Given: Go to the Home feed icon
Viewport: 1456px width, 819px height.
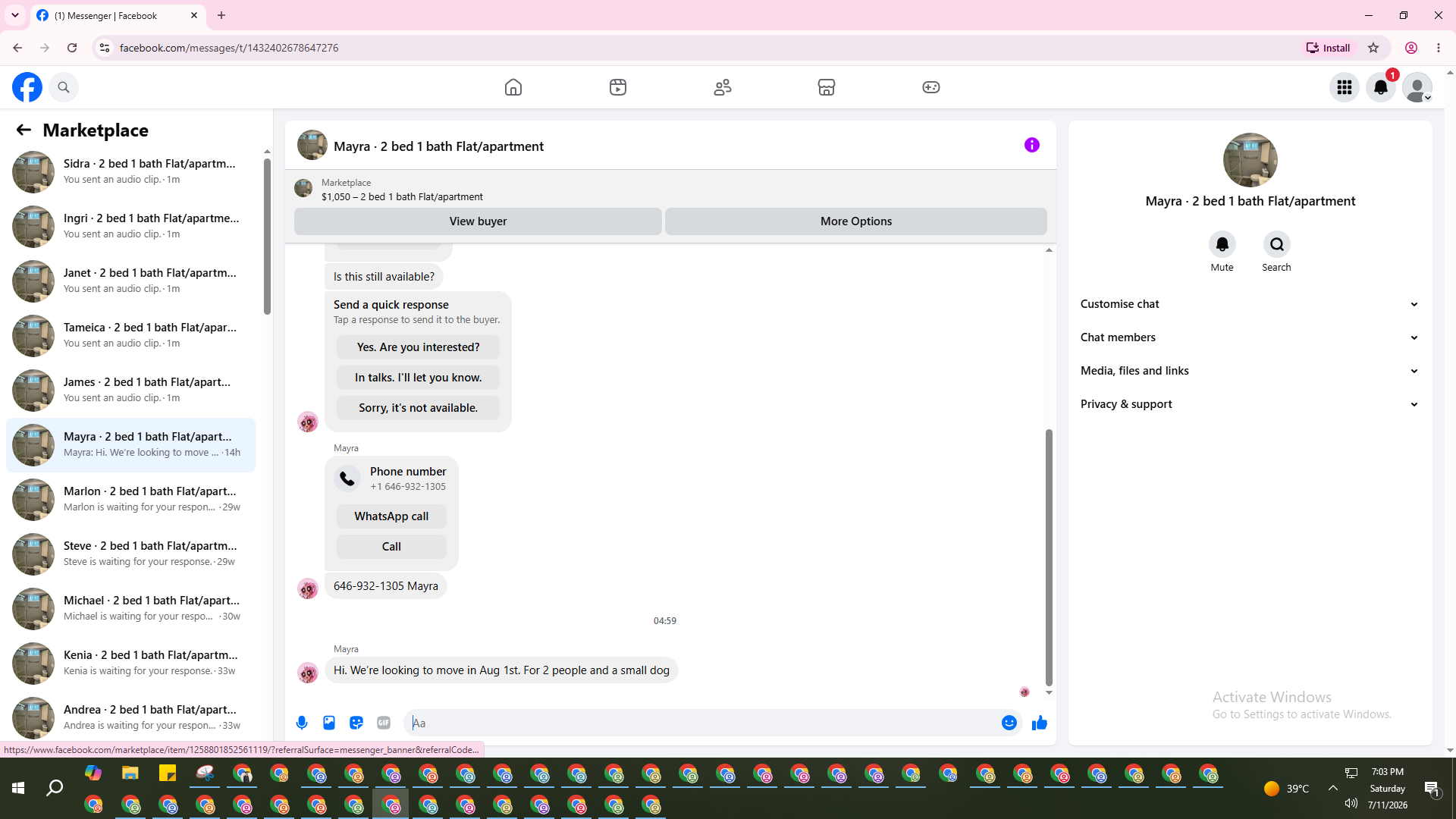Looking at the screenshot, I should [x=513, y=87].
